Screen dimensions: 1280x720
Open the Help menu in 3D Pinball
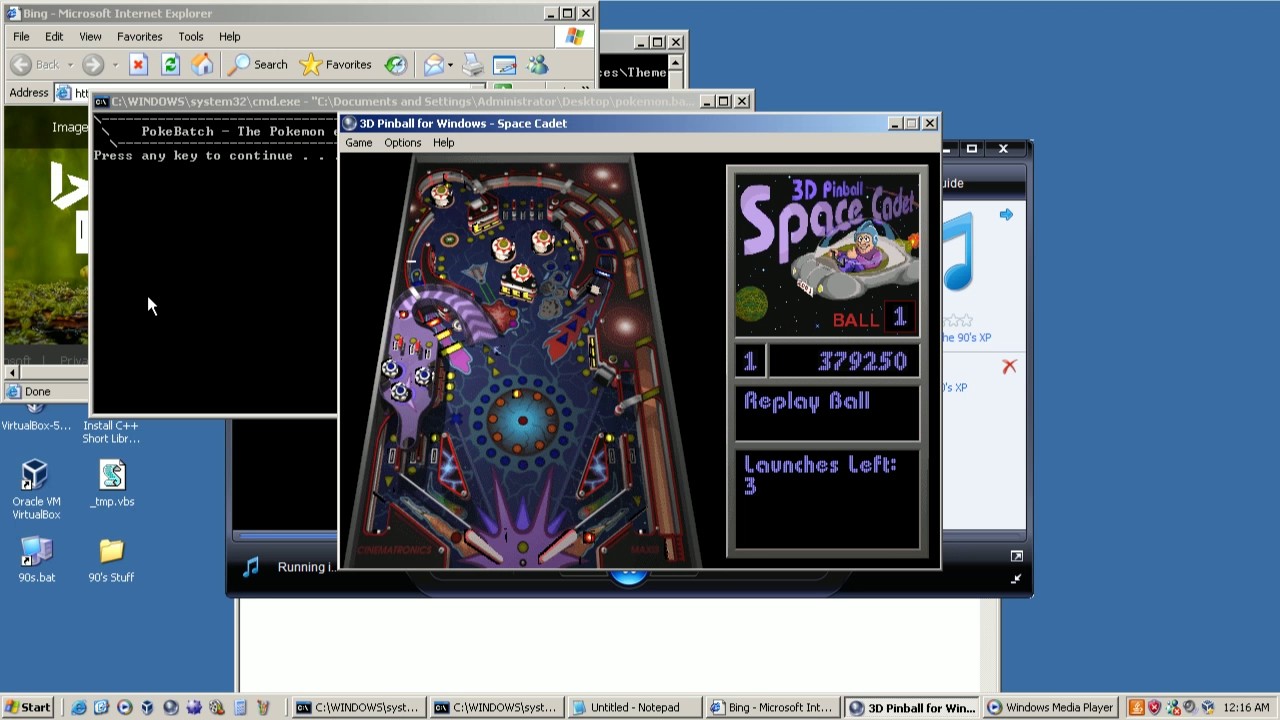[443, 143]
